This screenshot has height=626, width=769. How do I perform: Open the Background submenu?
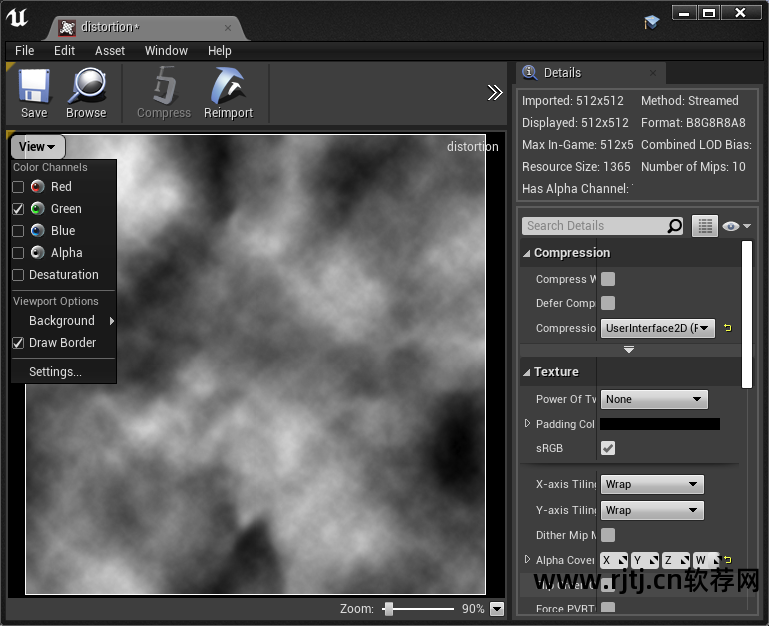point(64,321)
